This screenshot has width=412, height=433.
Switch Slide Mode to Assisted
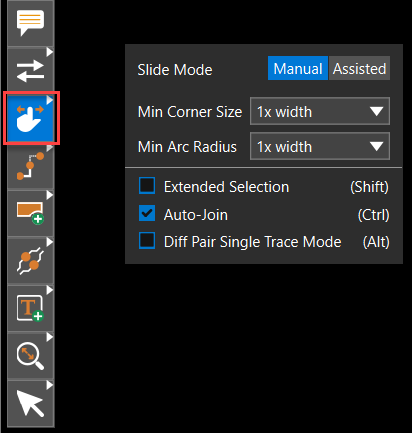[x=359, y=68]
